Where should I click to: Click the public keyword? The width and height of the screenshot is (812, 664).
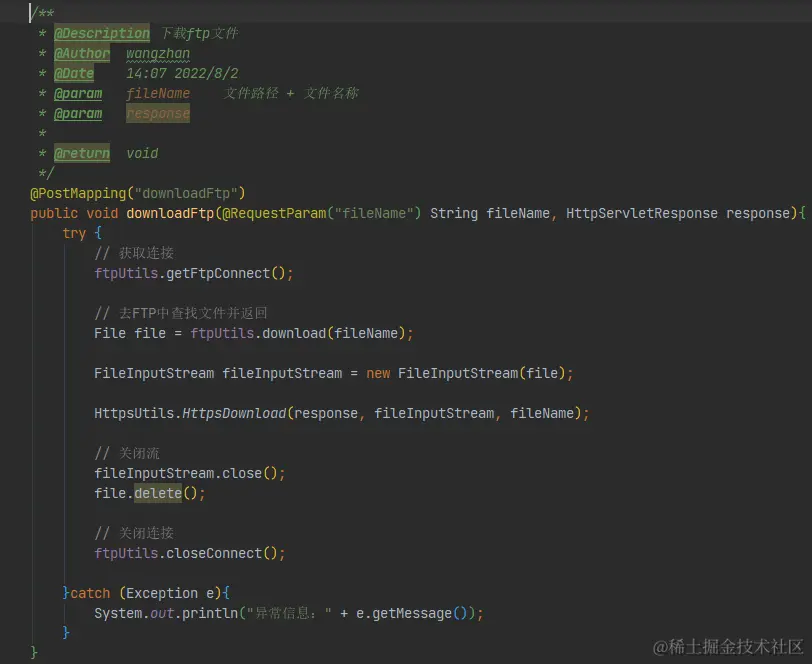(x=54, y=213)
